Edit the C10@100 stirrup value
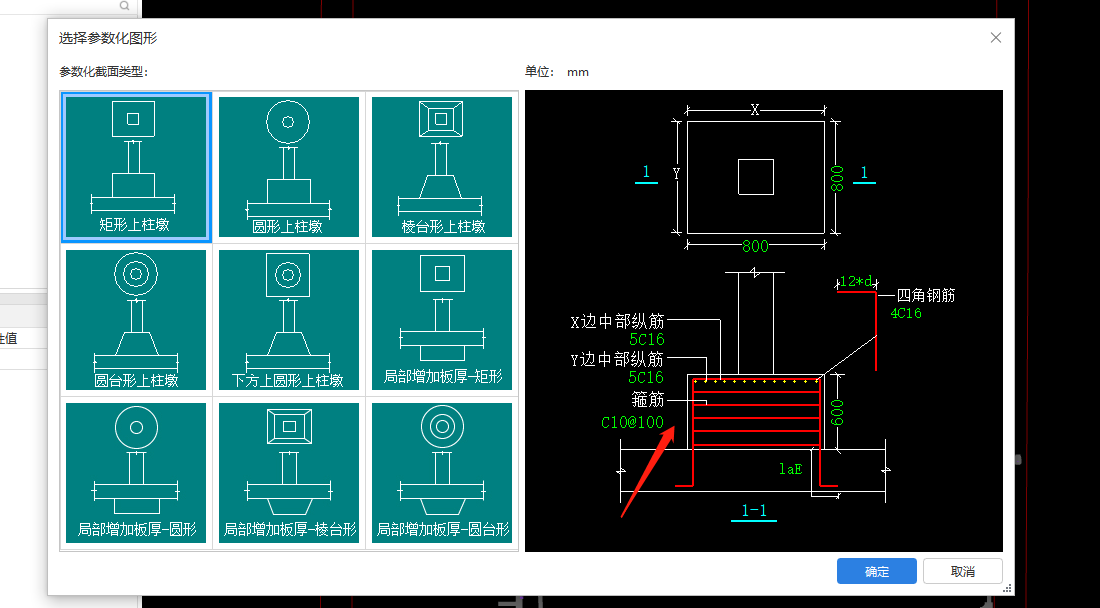This screenshot has height=608, width=1100. (x=632, y=422)
